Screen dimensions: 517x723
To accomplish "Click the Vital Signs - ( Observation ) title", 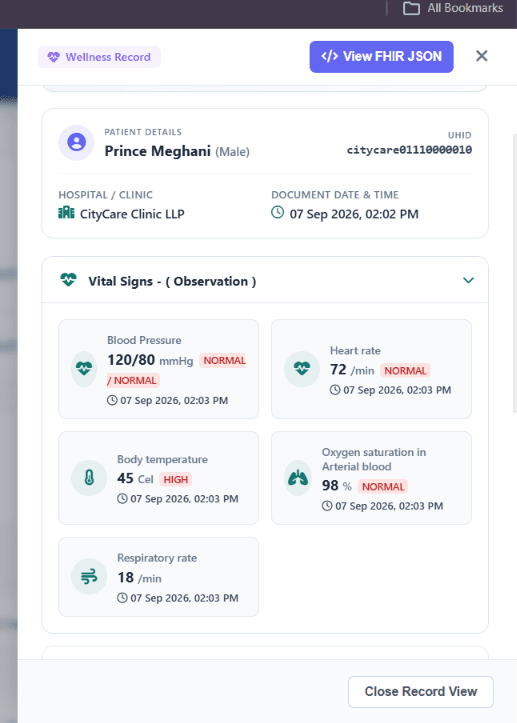I will (x=172, y=281).
